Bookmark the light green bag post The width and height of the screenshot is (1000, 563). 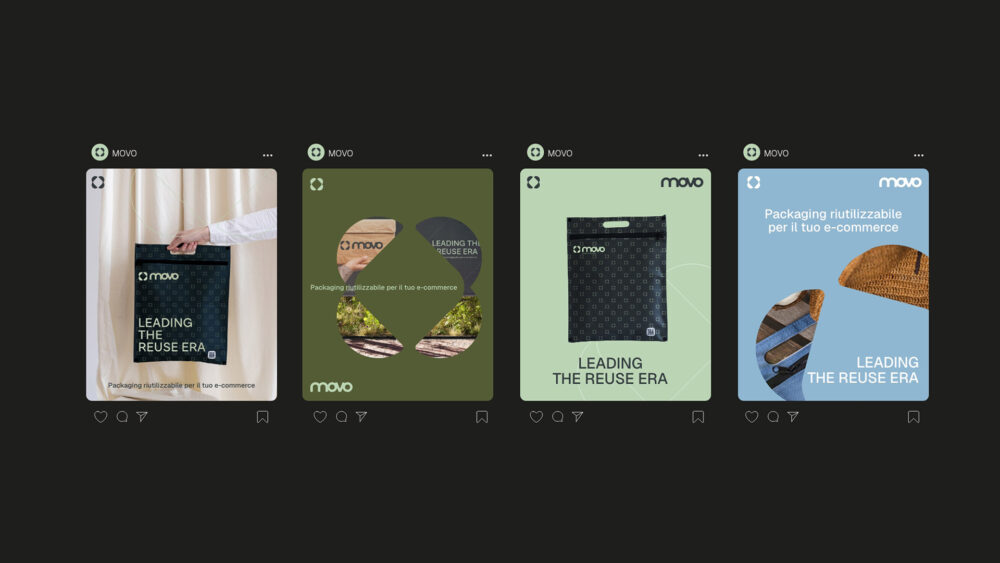click(698, 416)
